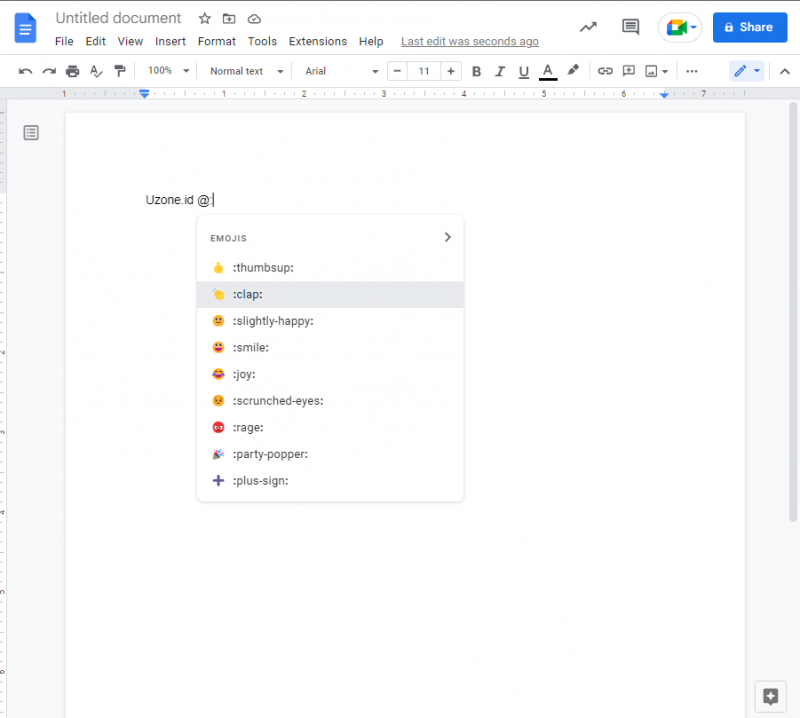The image size is (800, 718).
Task: Toggle italic formatting
Action: coord(500,71)
